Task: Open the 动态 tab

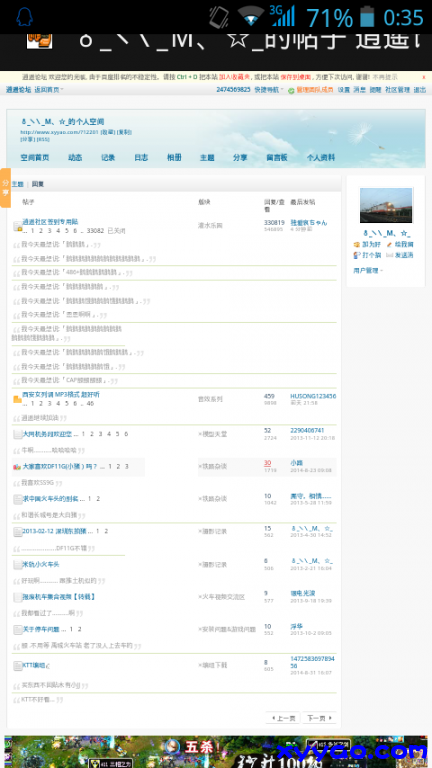Action: tap(75, 158)
